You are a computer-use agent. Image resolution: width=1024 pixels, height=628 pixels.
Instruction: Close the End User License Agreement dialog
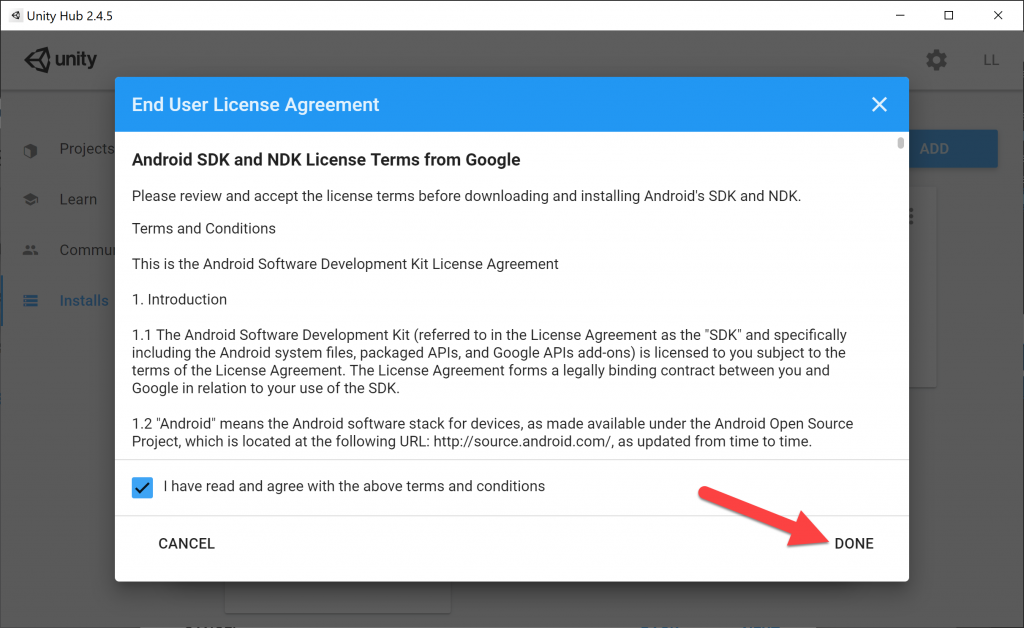(879, 104)
